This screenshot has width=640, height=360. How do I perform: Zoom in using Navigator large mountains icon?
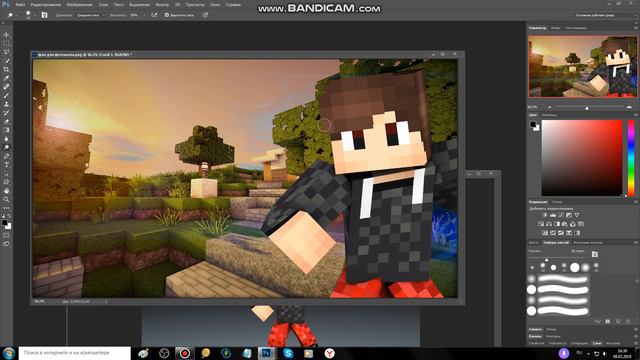[x=629, y=107]
